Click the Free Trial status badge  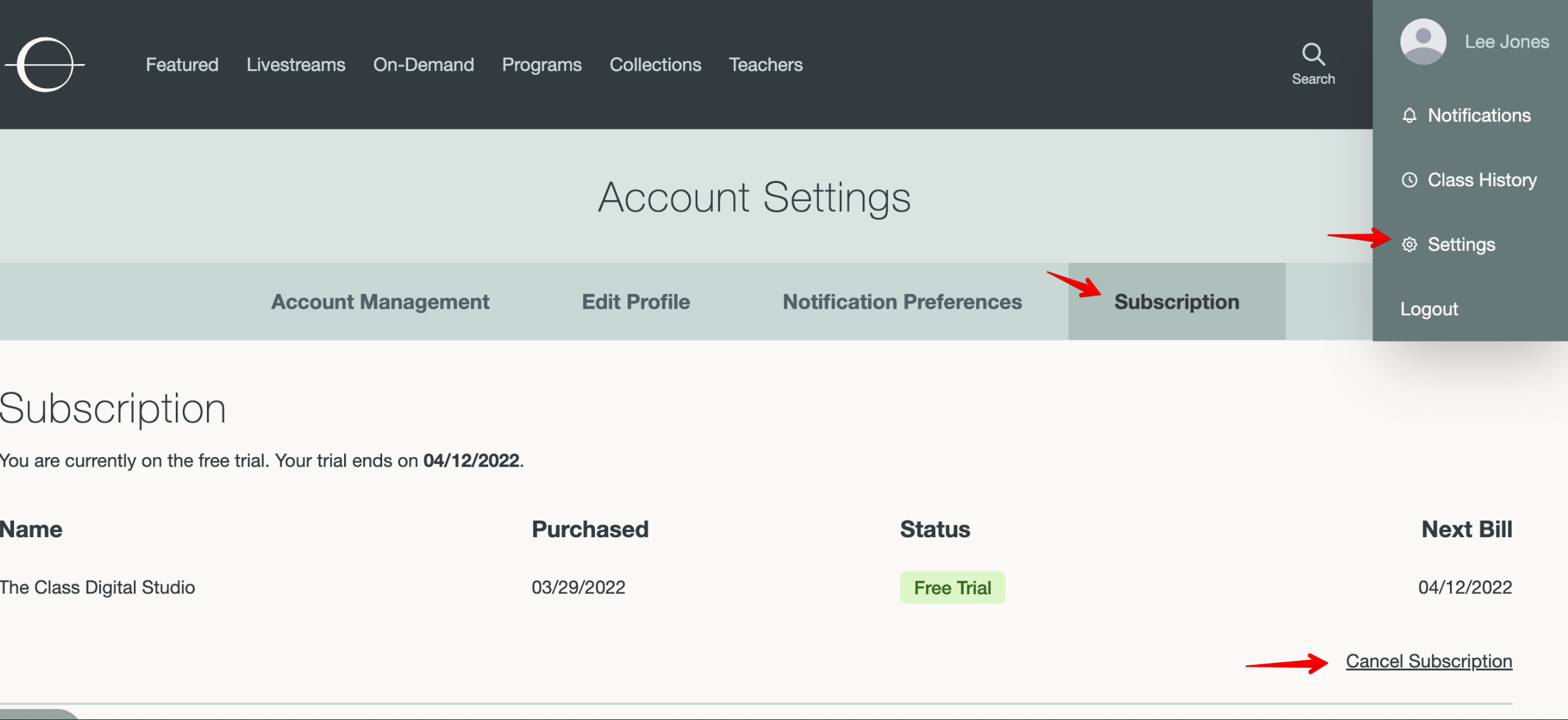[x=952, y=587]
